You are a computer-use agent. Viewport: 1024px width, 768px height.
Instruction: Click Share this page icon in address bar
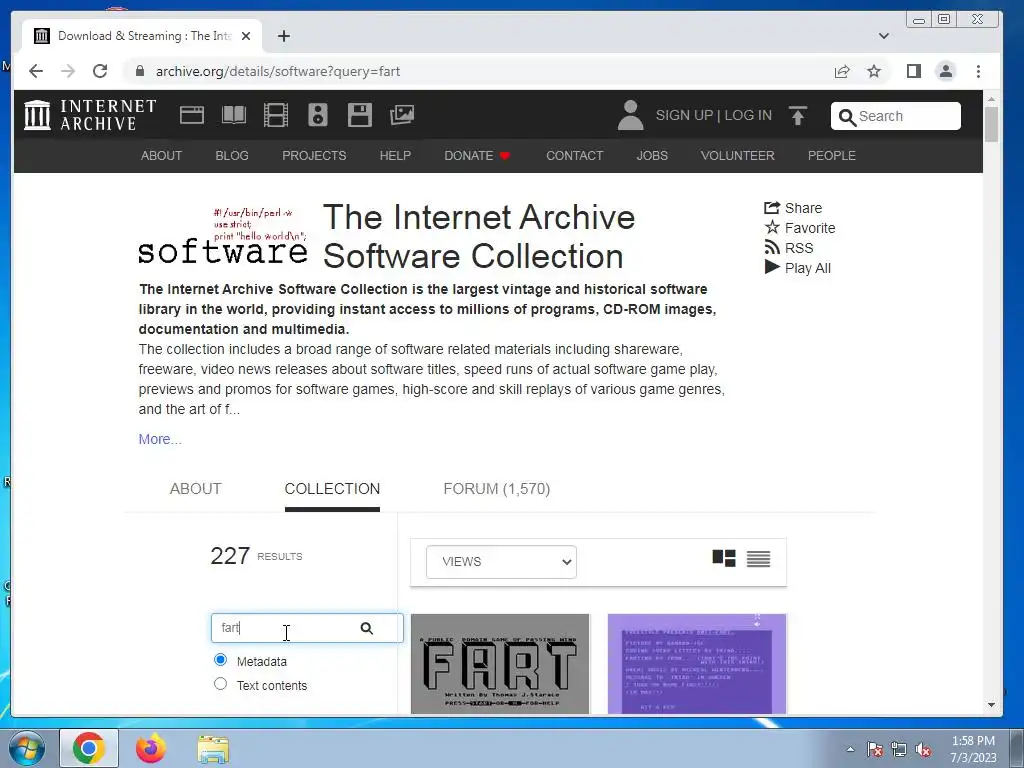coord(842,71)
